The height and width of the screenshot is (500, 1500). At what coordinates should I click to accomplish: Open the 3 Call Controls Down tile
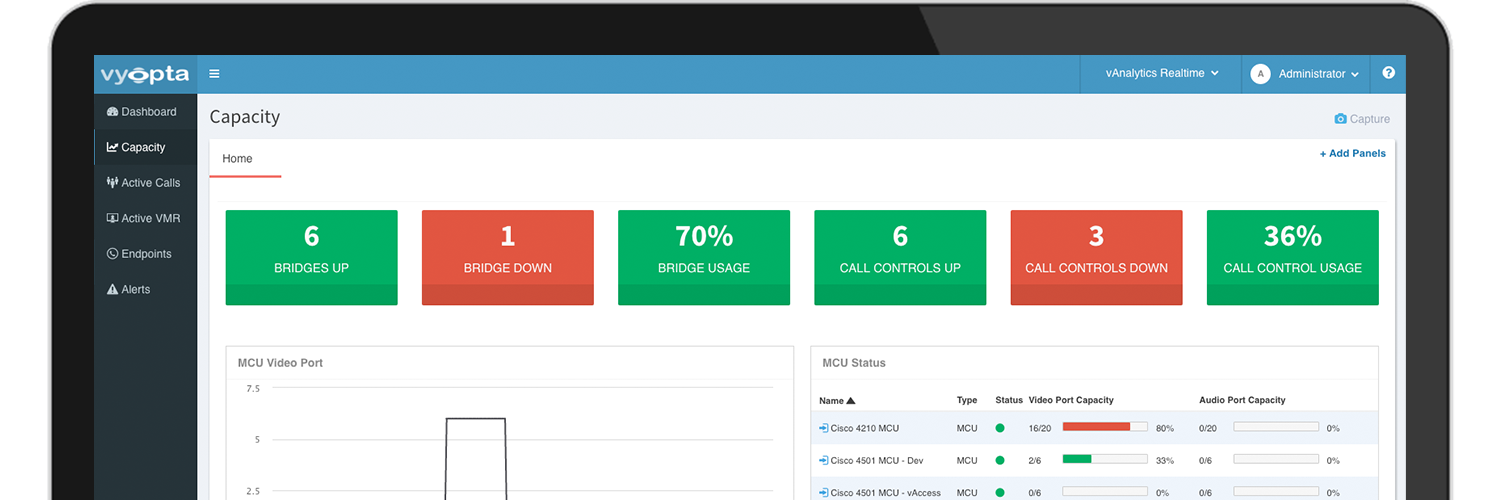click(1097, 257)
